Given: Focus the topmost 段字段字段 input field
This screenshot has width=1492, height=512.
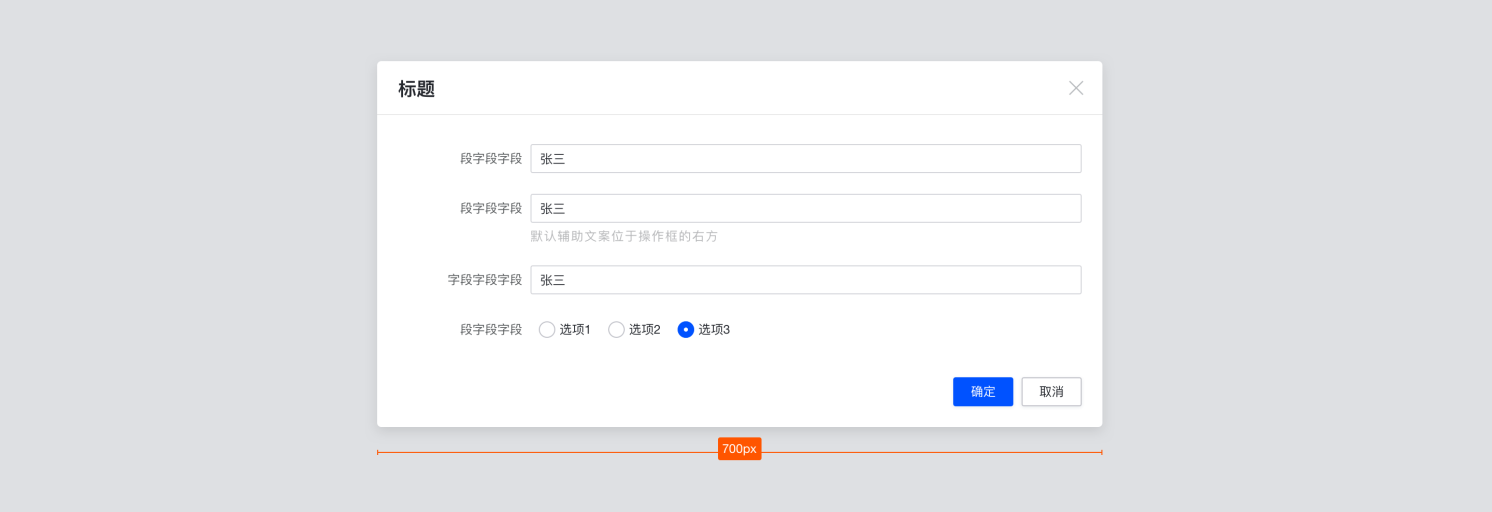Looking at the screenshot, I should tap(806, 159).
